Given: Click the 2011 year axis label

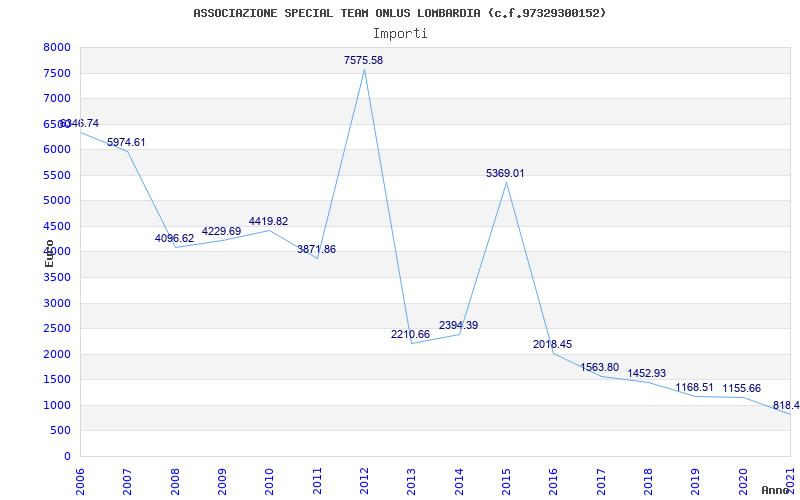Looking at the screenshot, I should tap(317, 482).
